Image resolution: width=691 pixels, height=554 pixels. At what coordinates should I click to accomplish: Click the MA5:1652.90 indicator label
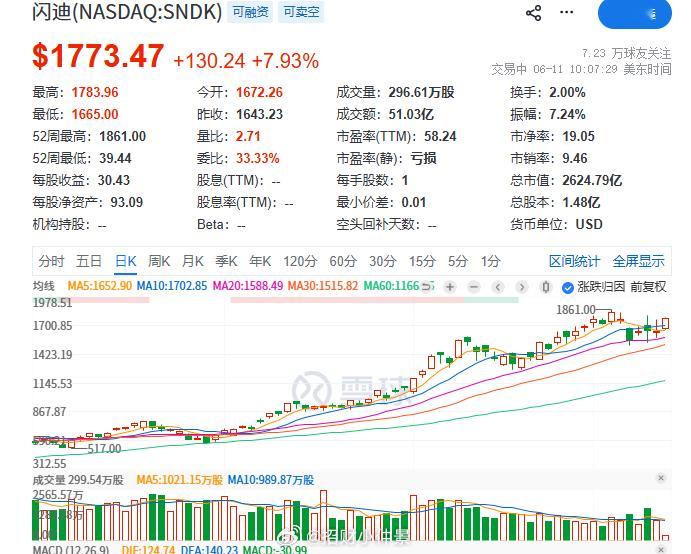tap(100, 286)
